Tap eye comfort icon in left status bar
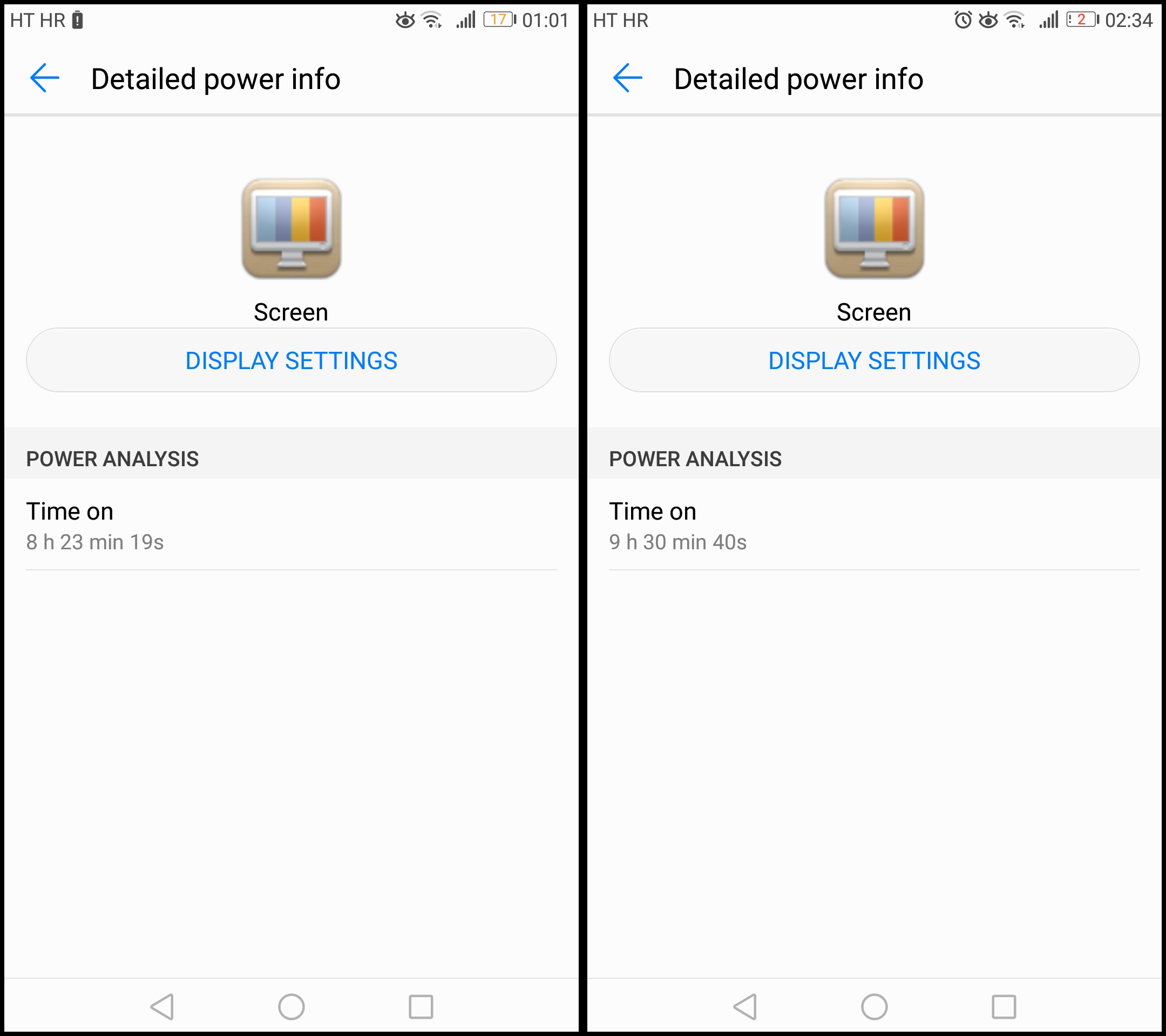 click(405, 20)
